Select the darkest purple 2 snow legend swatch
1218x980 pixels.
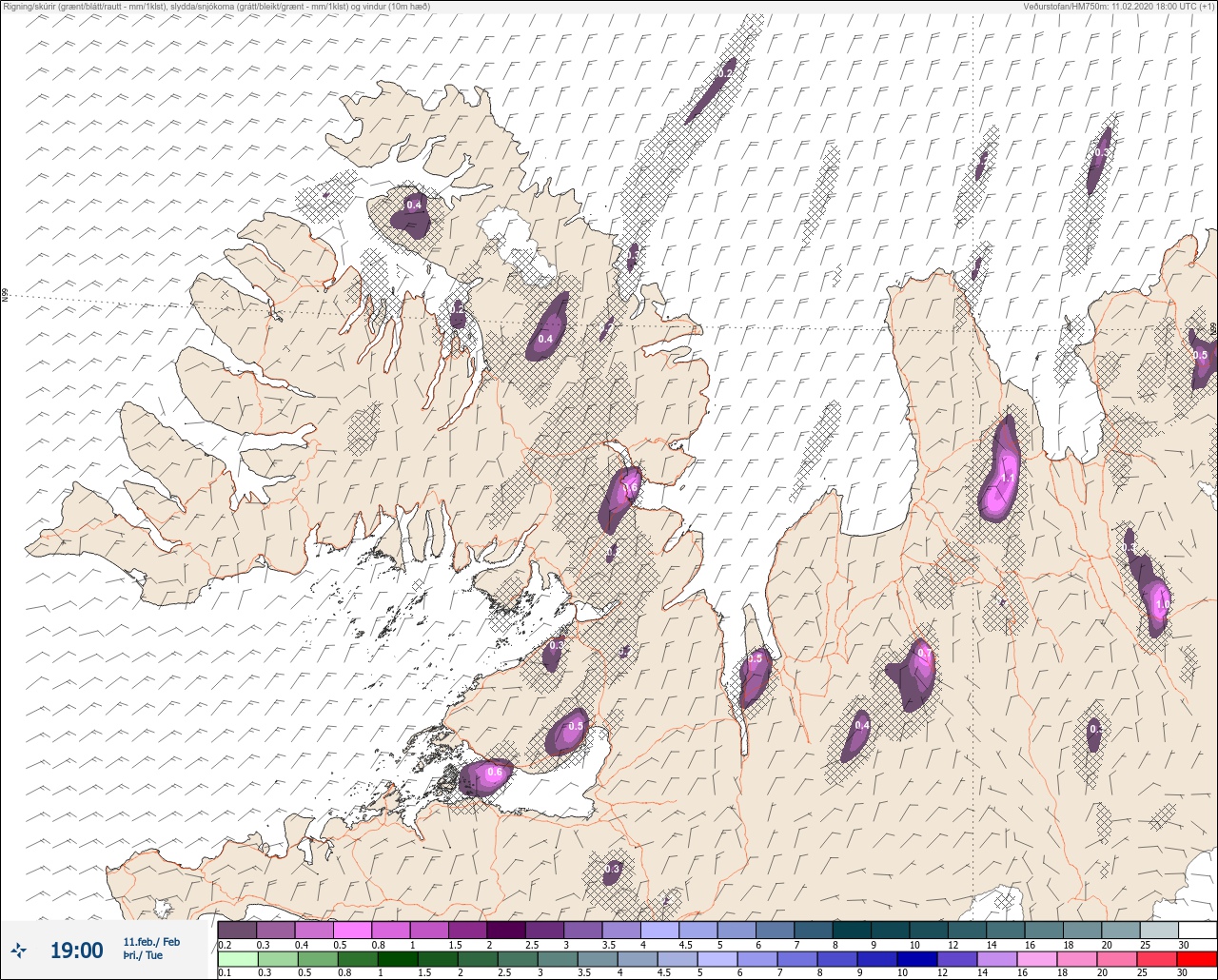coord(506,930)
